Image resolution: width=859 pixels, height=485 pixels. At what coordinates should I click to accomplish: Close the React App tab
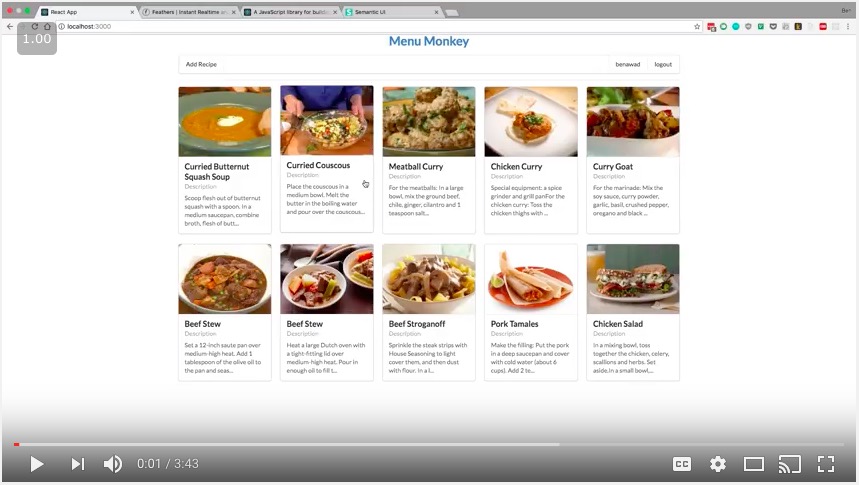click(132, 12)
